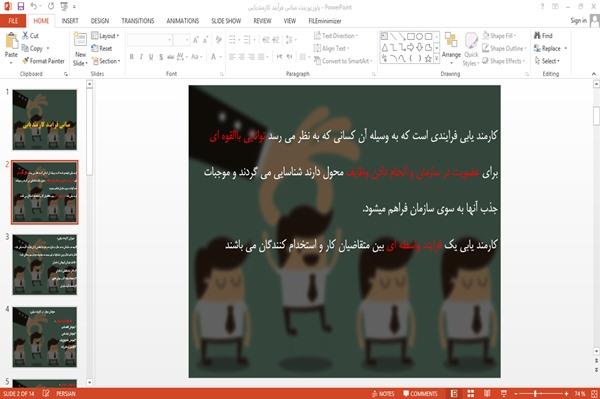
Task: Switch to the SLIDE SHOW tab
Action: point(226,21)
